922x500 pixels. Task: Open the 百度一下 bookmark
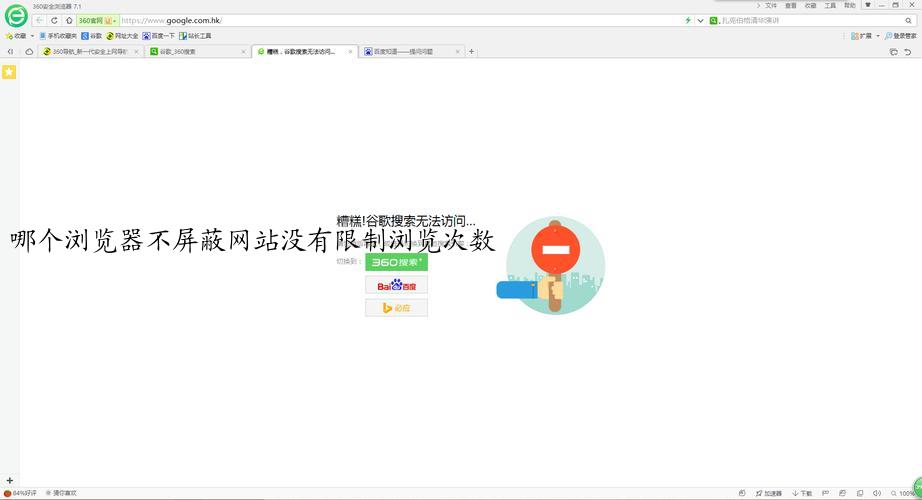tap(159, 36)
